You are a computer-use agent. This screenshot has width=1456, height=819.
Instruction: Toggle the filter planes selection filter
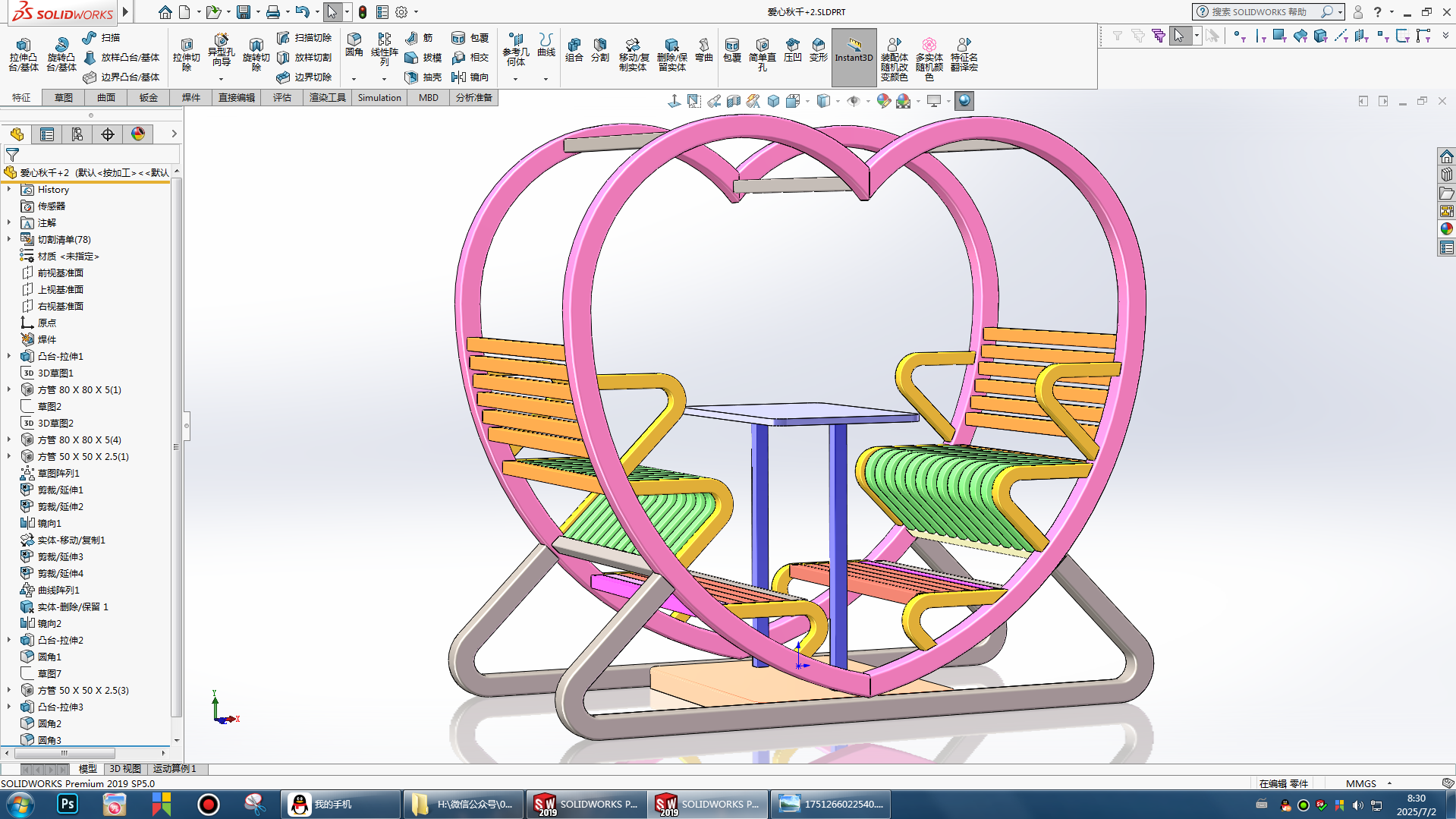(1361, 36)
